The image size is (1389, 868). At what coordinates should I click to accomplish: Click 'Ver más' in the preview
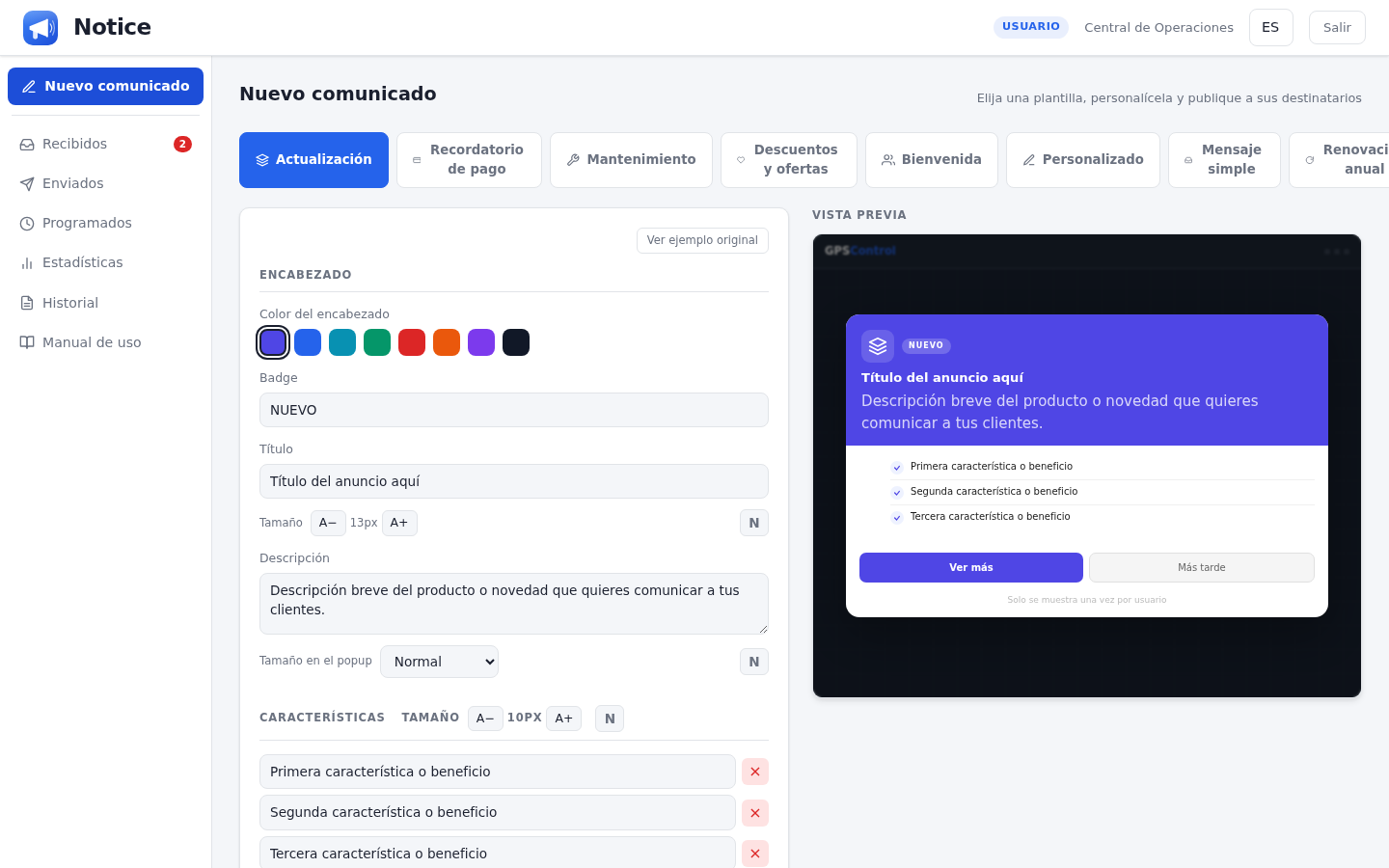(971, 567)
